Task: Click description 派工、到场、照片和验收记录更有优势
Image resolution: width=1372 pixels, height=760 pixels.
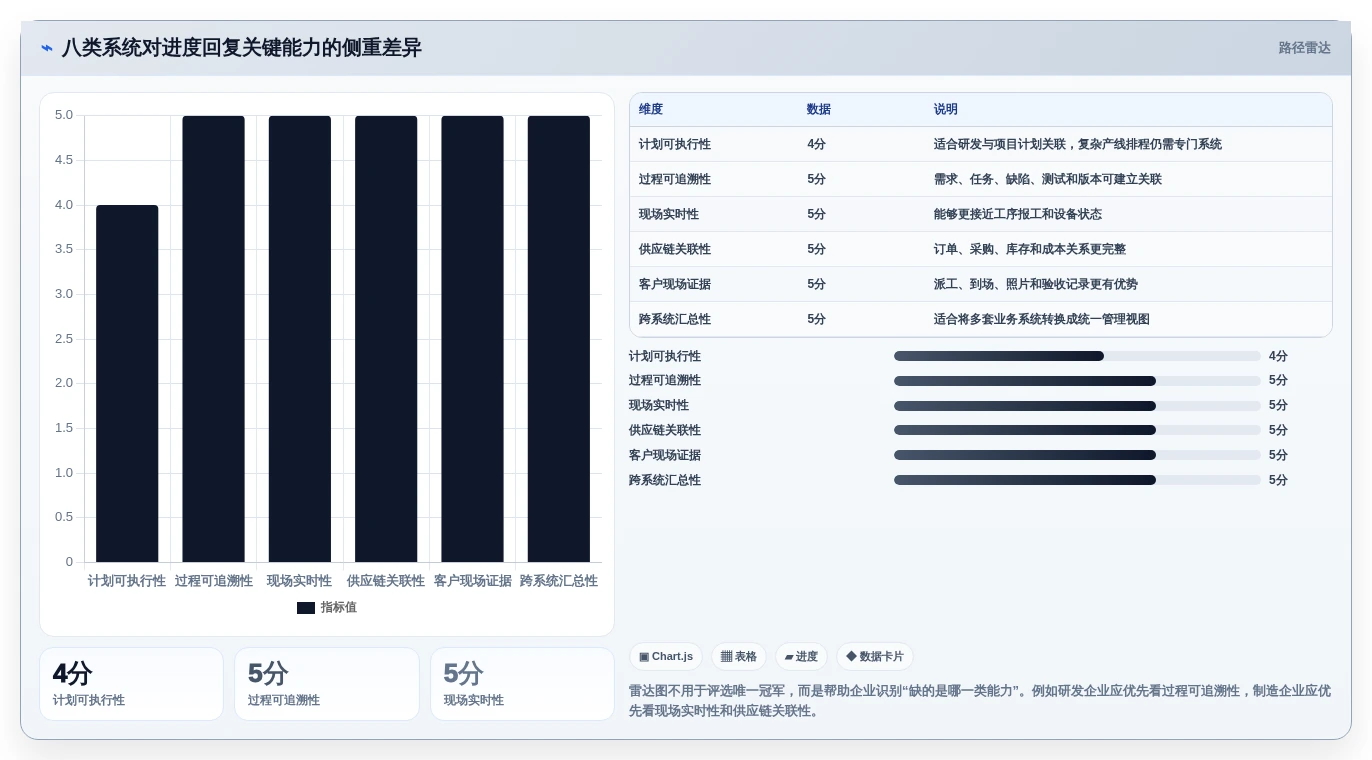Action: 1036,285
